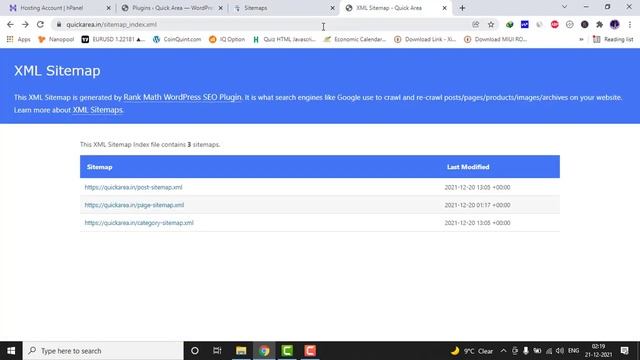Go back to previous page
Screen dimensions: 640x360
point(10,24)
